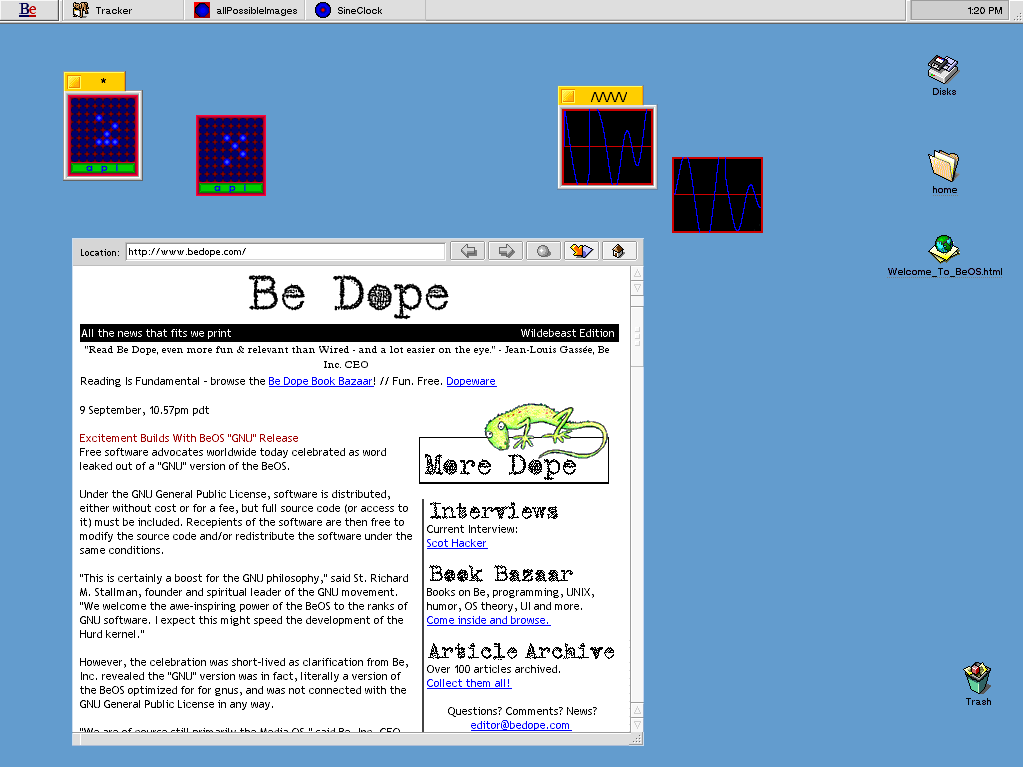Click the Tracker entry in the Deskbar
The image size is (1024, 768).
click(112, 11)
